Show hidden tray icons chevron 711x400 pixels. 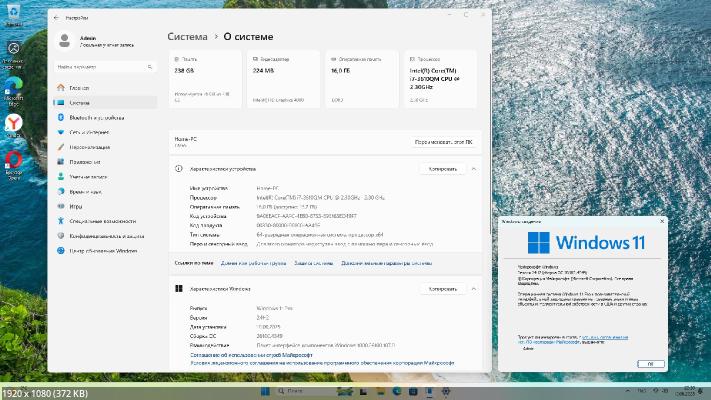628,390
